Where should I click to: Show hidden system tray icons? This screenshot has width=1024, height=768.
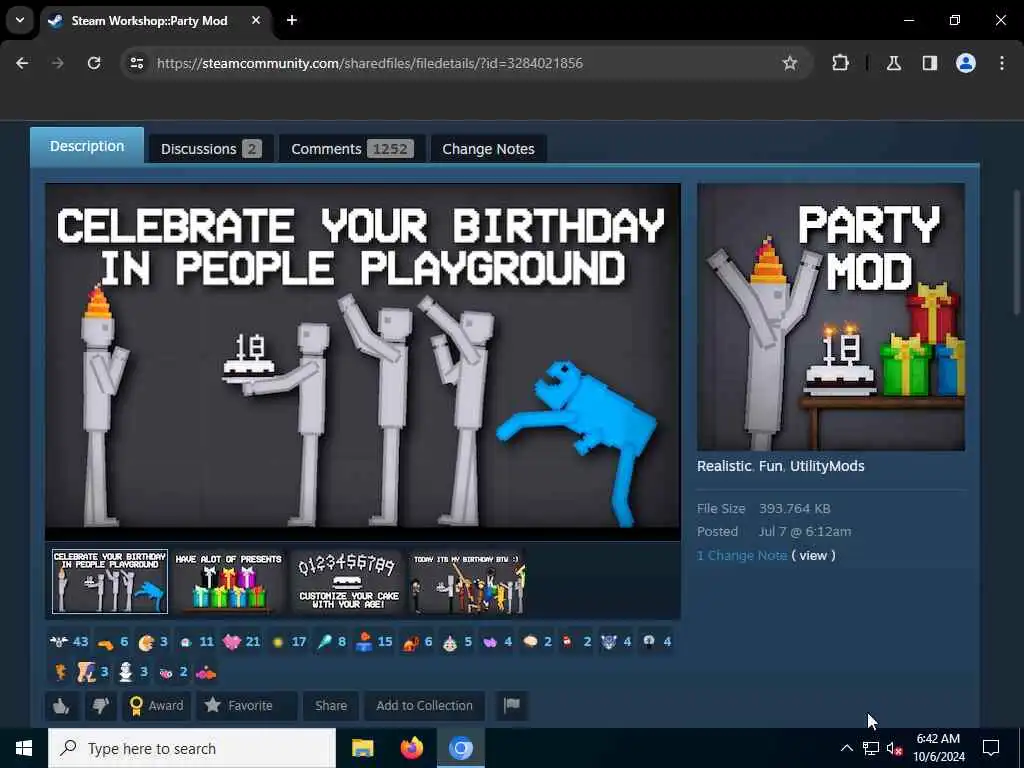tap(846, 748)
